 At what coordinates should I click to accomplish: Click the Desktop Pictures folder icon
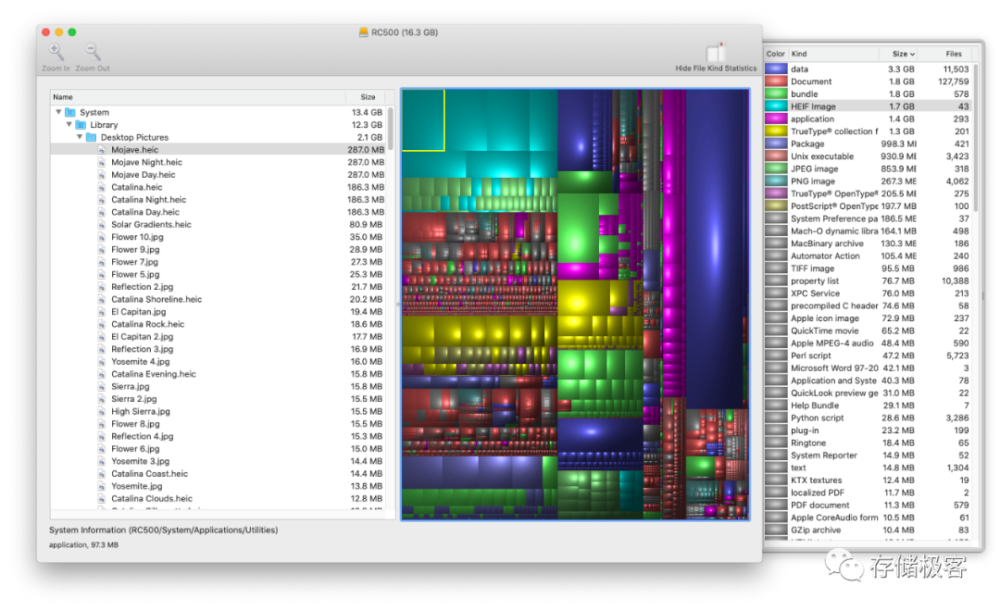point(91,138)
